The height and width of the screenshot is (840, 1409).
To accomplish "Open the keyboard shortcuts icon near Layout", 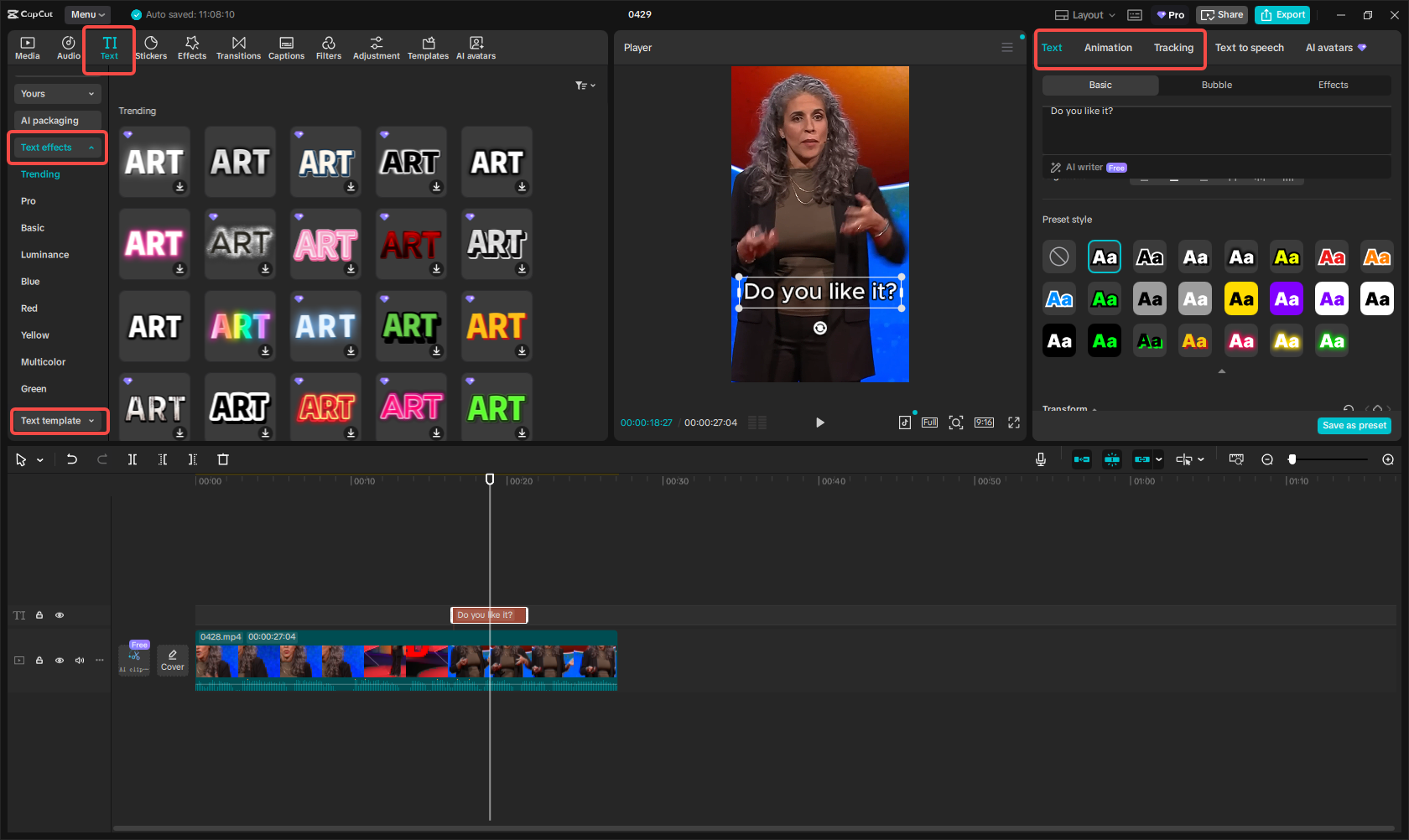I will [x=1135, y=15].
